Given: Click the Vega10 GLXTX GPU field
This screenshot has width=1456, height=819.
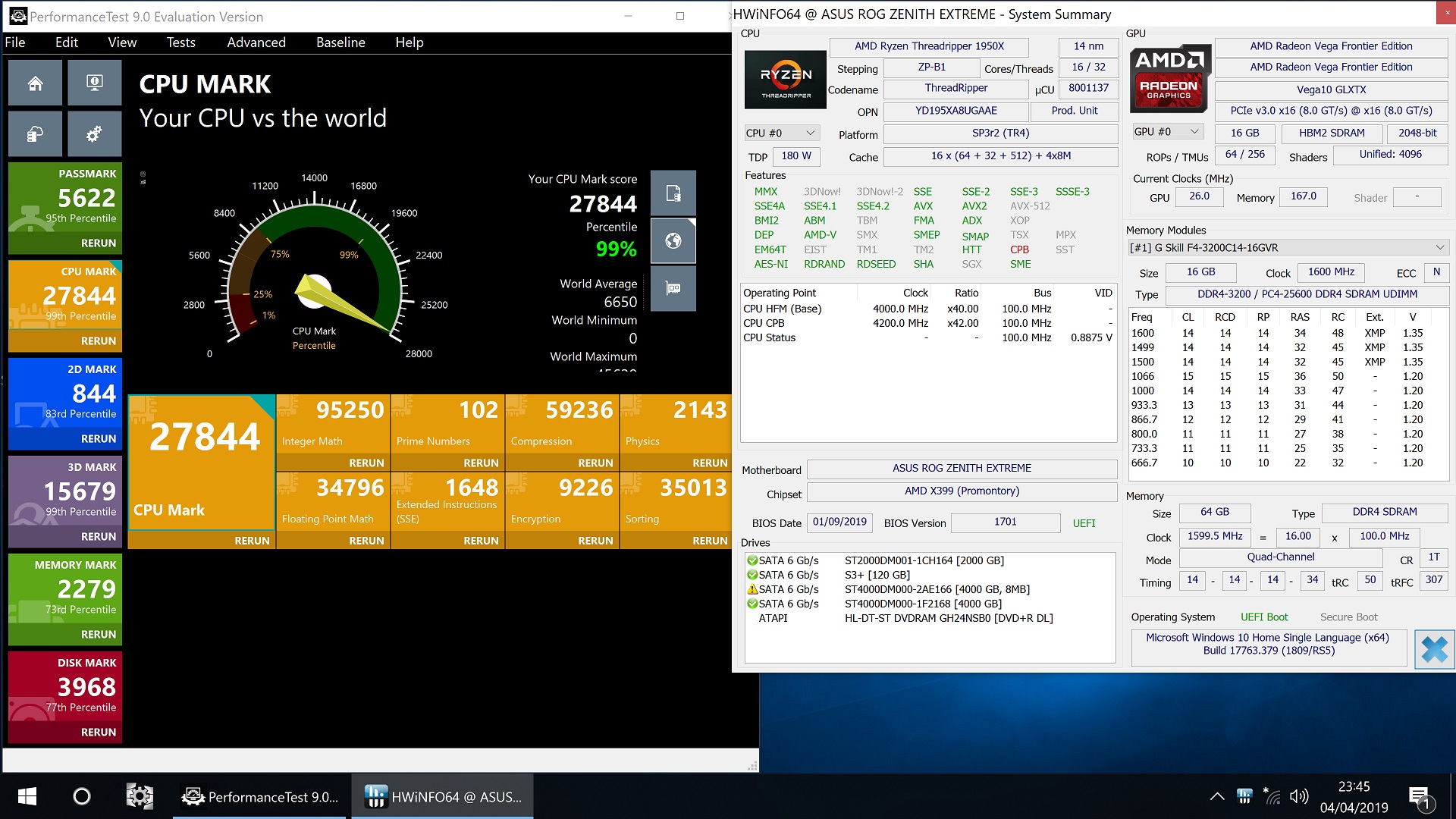Looking at the screenshot, I should click(x=1331, y=89).
